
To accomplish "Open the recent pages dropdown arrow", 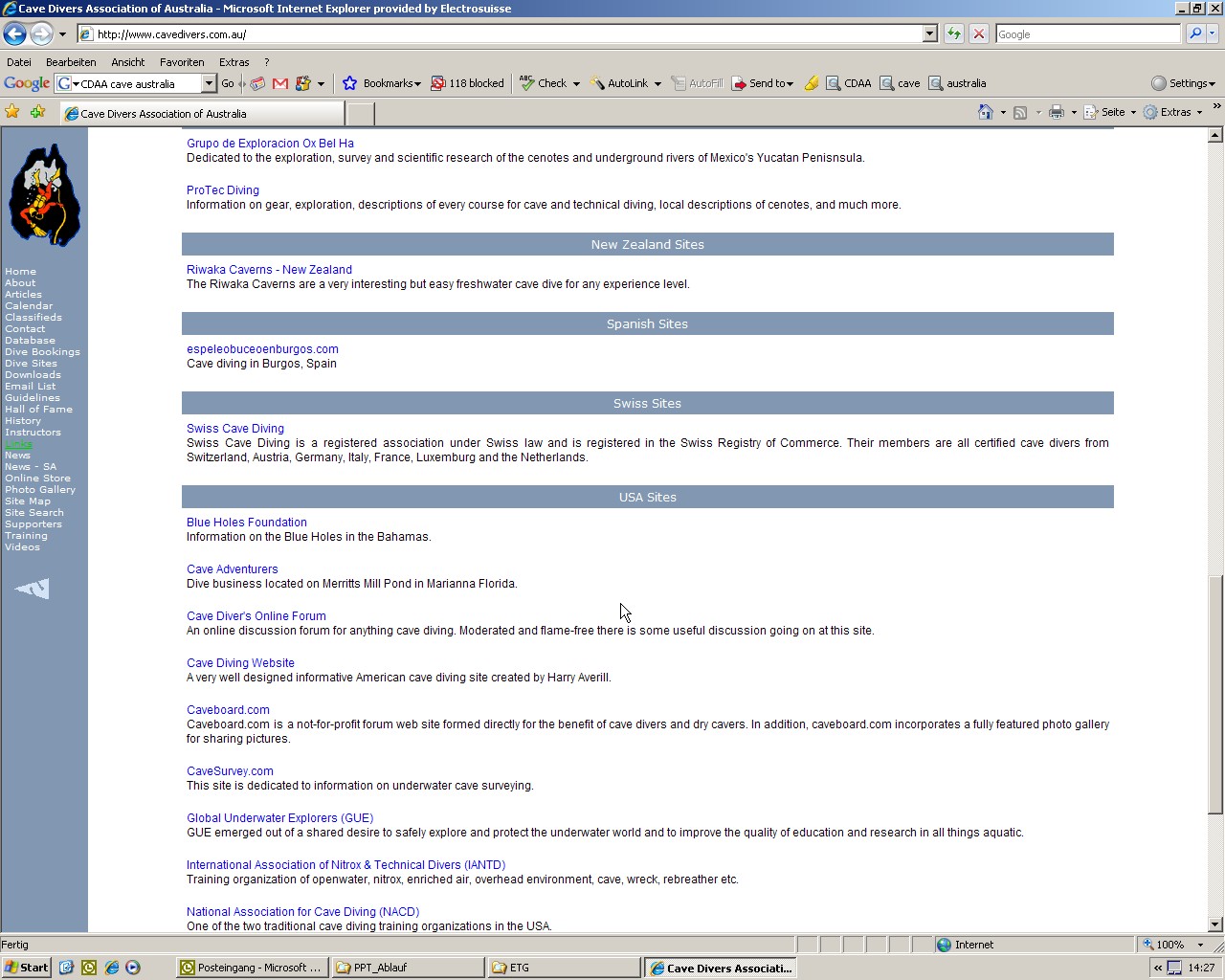I will tap(62, 33).
